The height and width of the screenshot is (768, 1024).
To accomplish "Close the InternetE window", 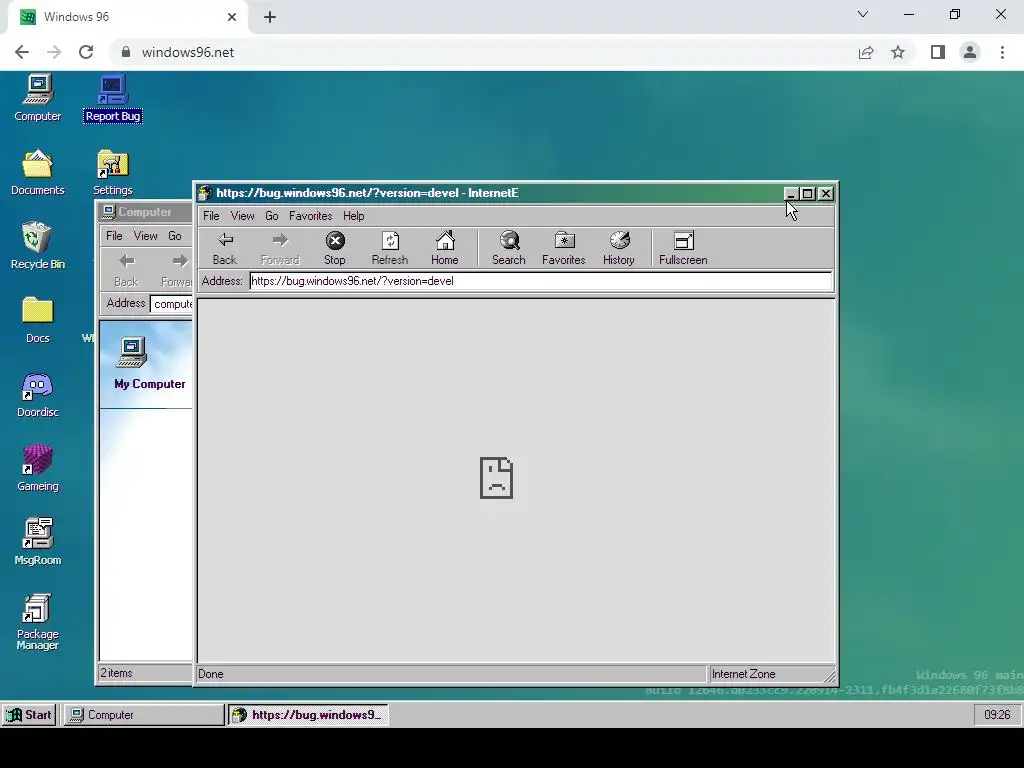I will 825,194.
